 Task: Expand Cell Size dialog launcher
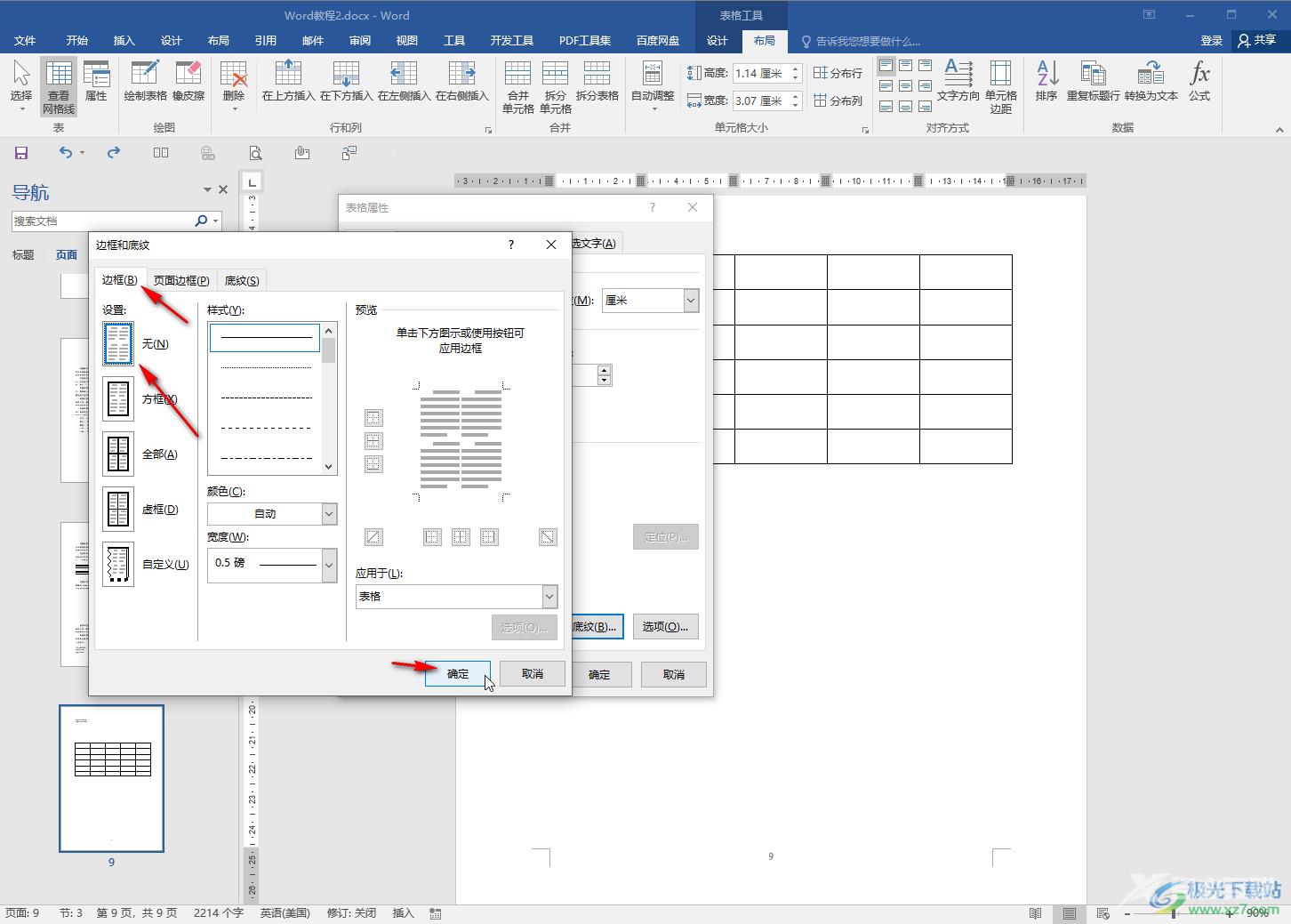[x=865, y=130]
